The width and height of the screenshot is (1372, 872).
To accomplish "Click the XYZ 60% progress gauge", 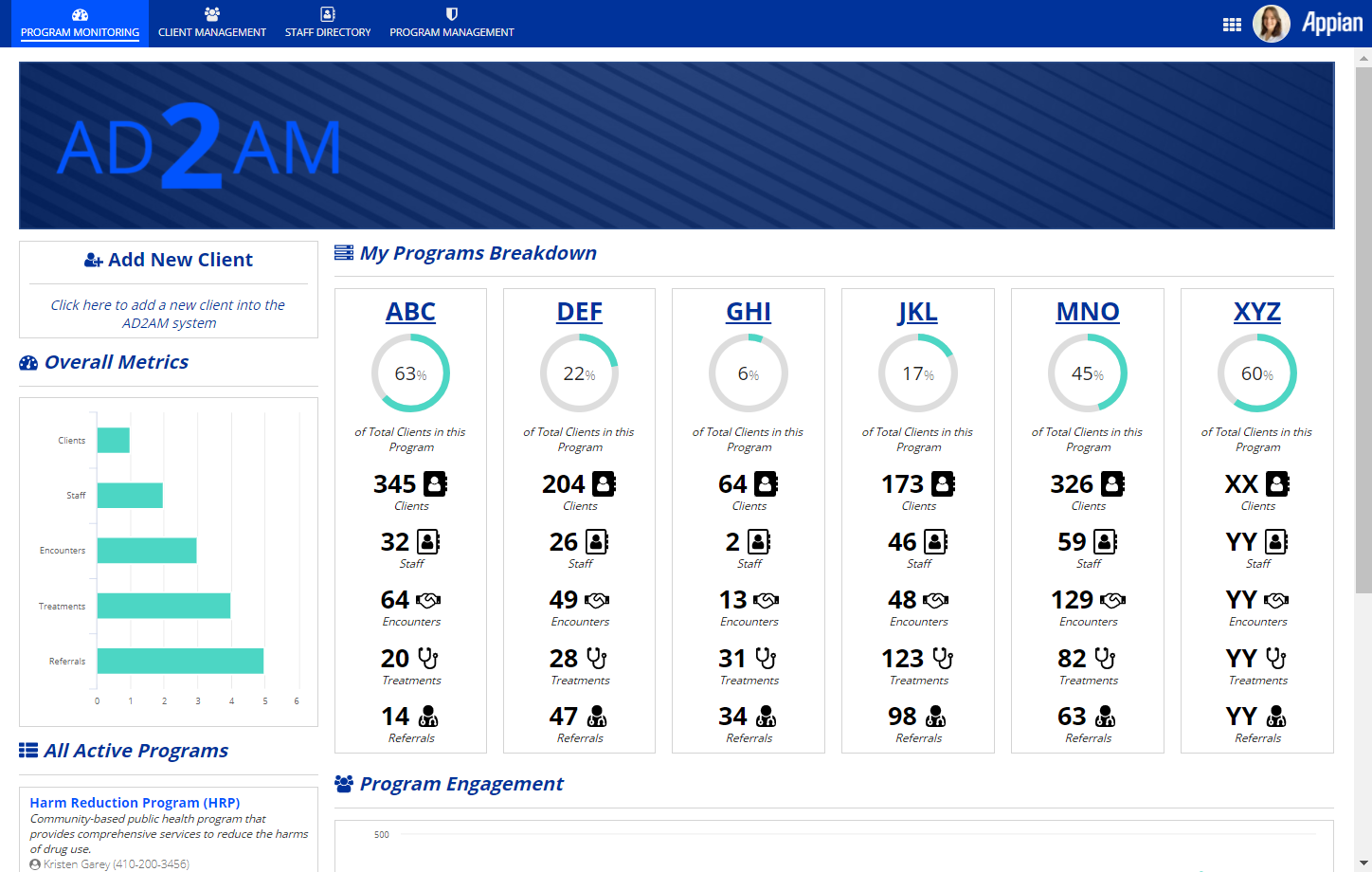I will [1257, 373].
